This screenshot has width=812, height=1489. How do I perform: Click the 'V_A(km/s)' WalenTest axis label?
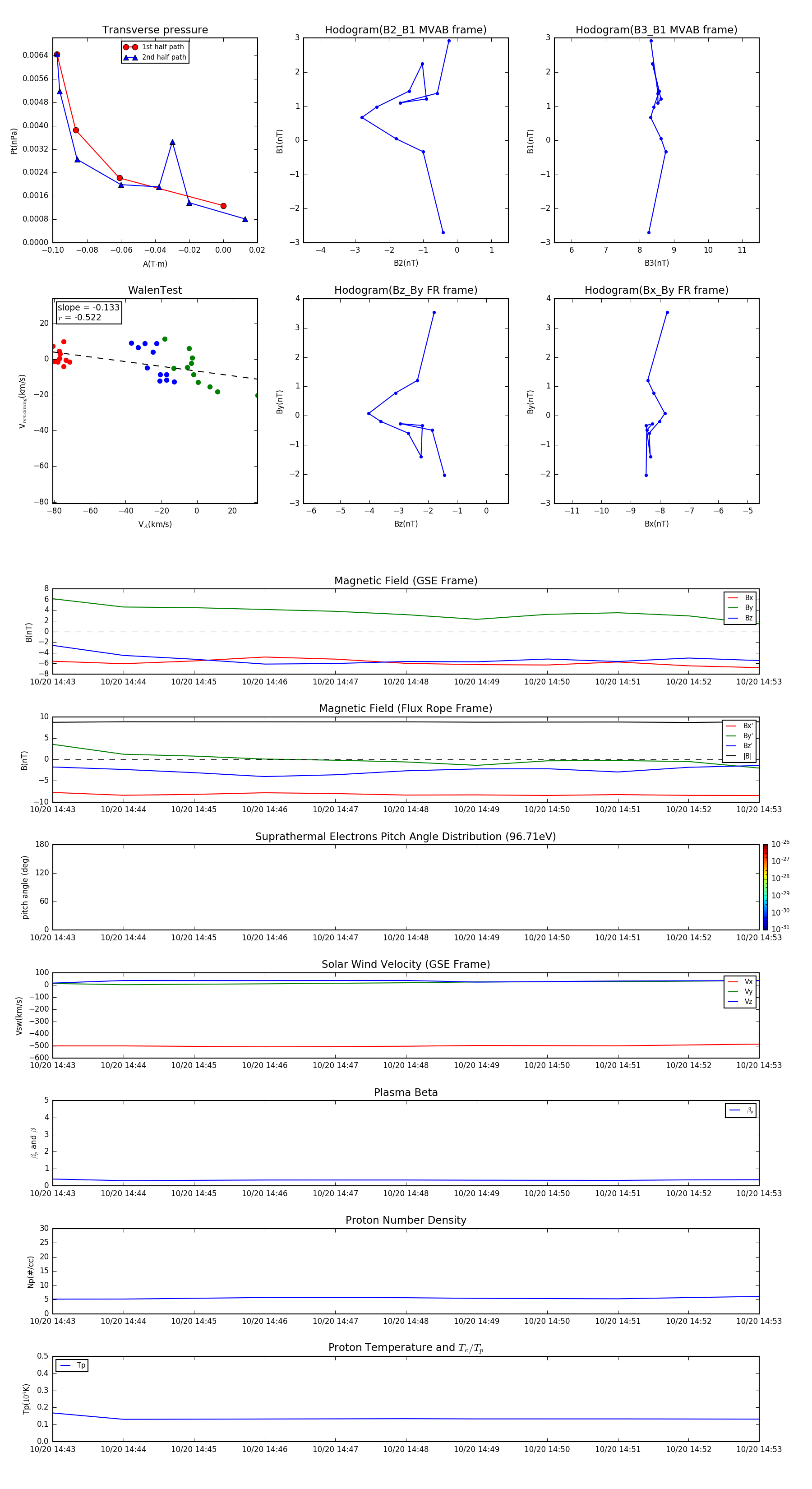[155, 524]
